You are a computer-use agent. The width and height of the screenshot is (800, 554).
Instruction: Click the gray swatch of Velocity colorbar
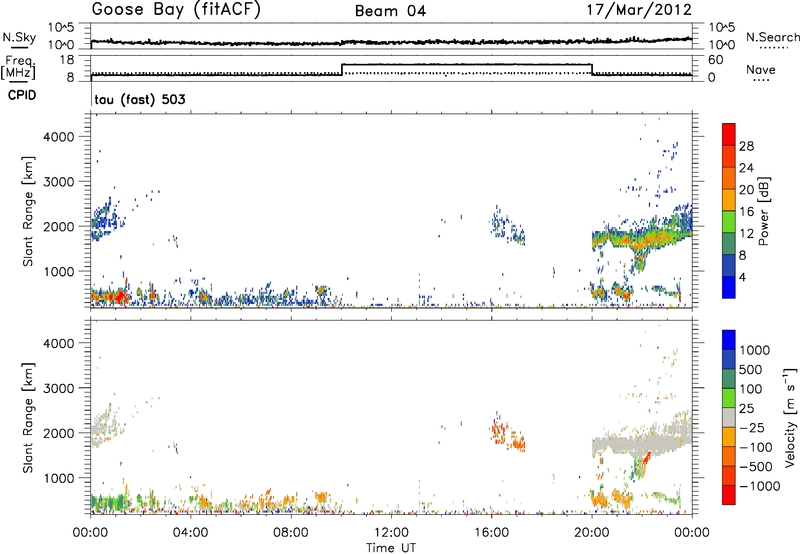pos(729,417)
